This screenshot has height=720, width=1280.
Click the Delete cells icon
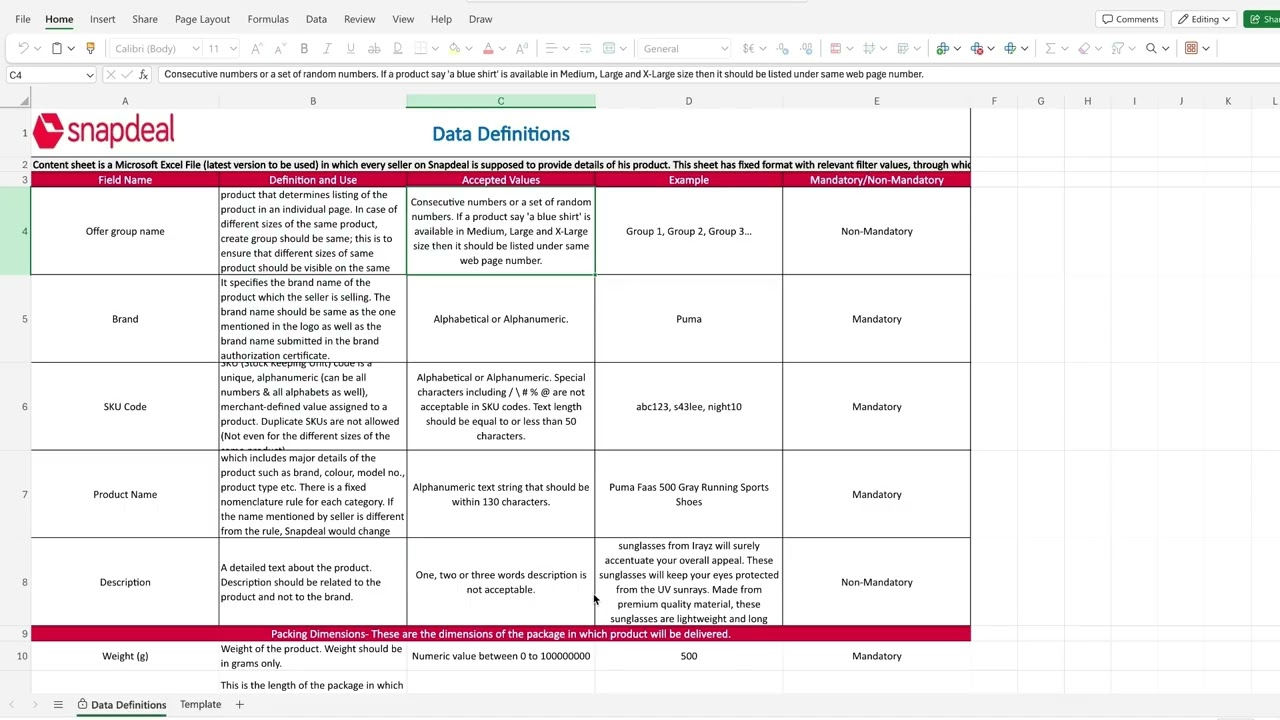pos(977,48)
